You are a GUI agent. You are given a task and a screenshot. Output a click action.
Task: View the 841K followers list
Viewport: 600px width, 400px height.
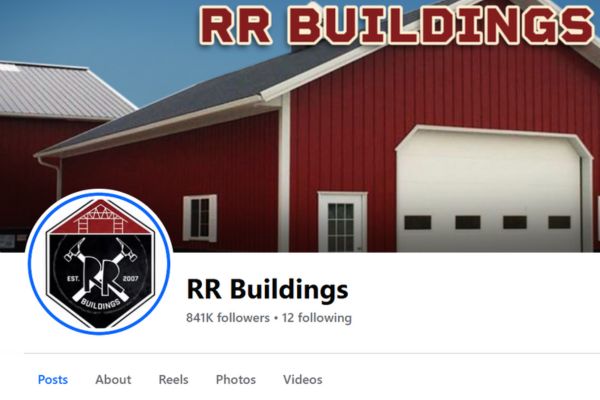228,318
